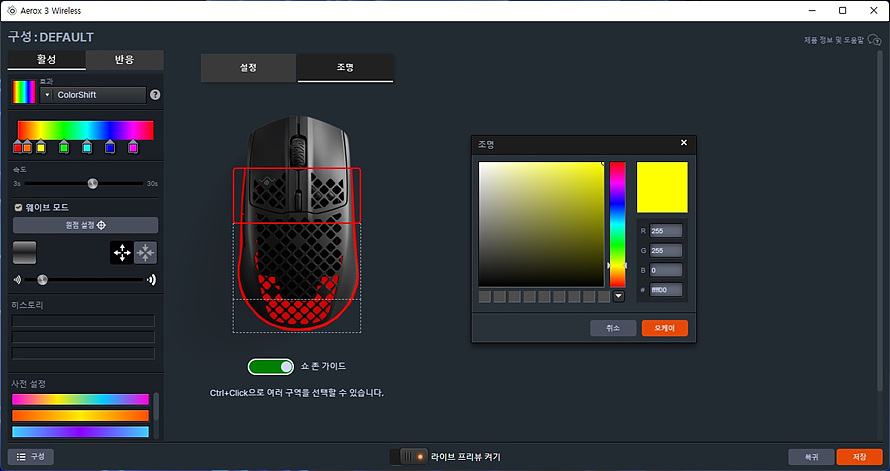This screenshot has height=471, width=890.
Task: Click the wave width slider handle
Action: 43,280
